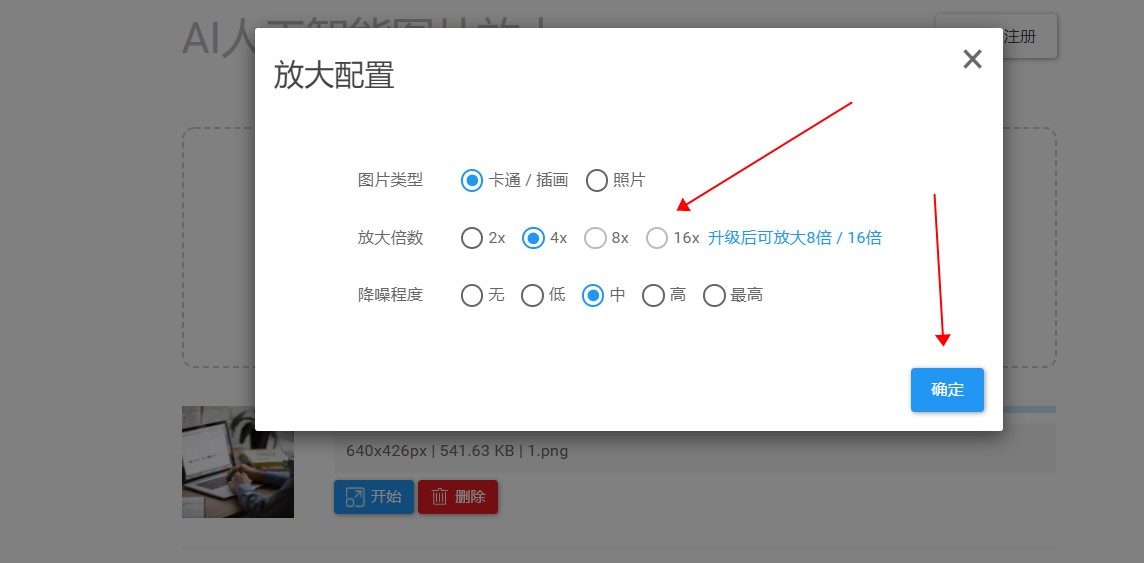The height and width of the screenshot is (563, 1144).
Task: Close the 放大配置 dialog with X
Action: [x=972, y=60]
